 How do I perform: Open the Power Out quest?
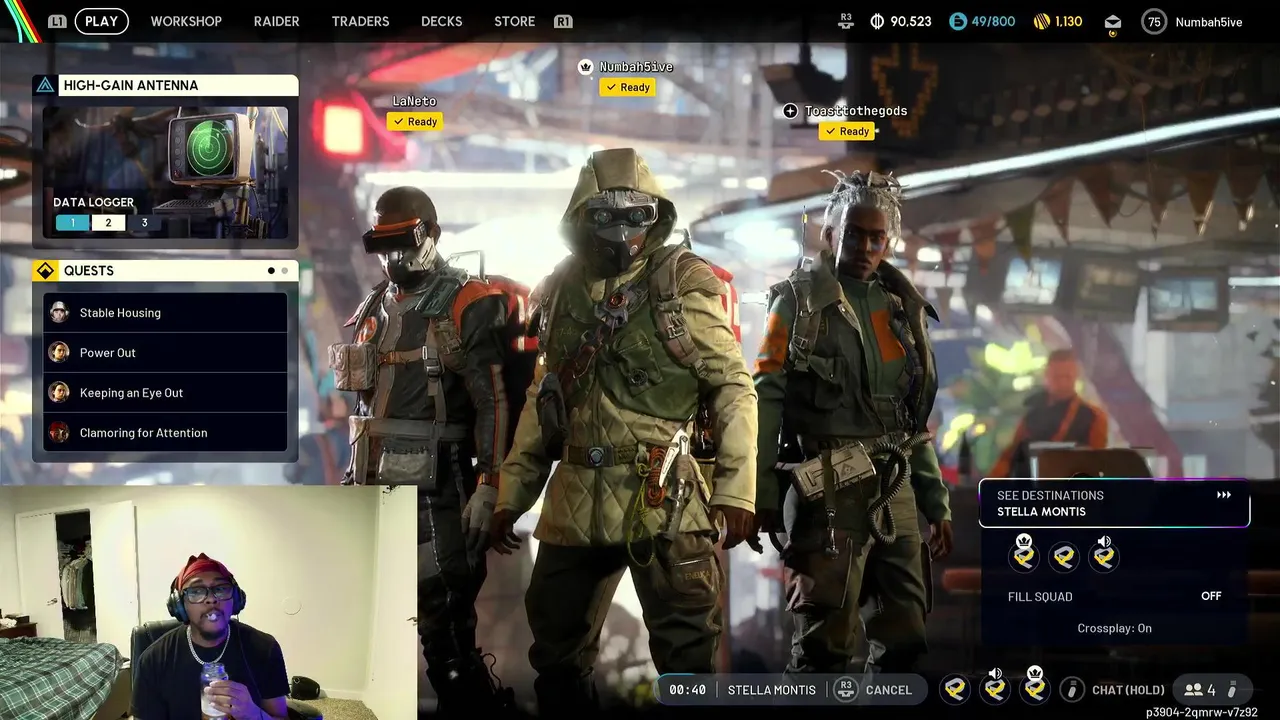point(165,353)
